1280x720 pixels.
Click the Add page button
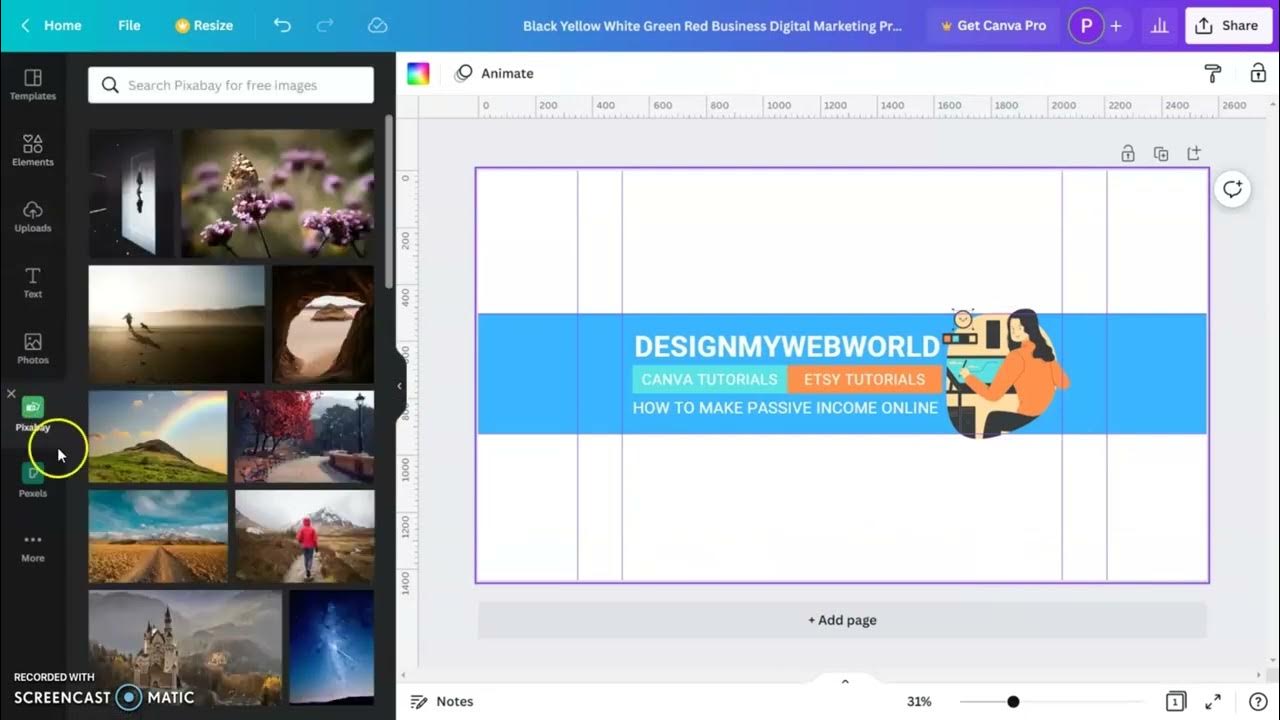842,620
